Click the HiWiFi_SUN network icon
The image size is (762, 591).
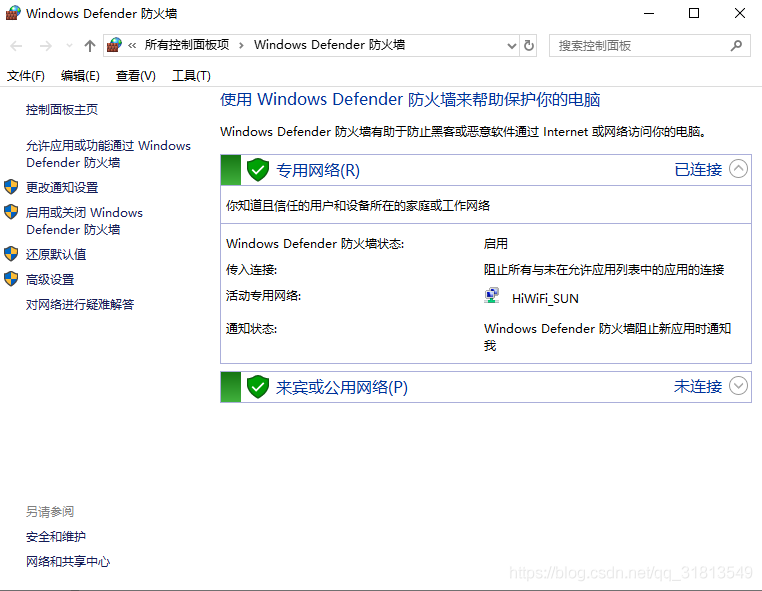tap(492, 296)
